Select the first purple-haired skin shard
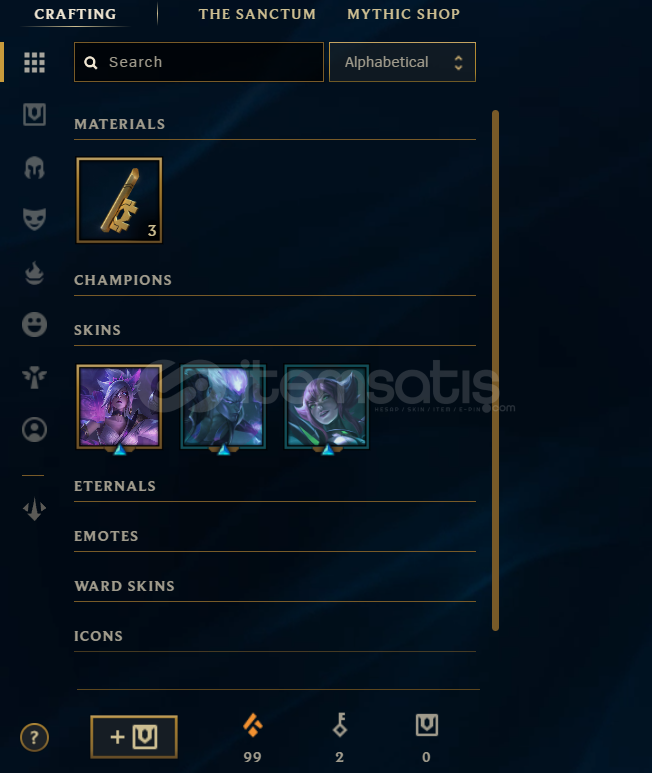 coord(119,407)
